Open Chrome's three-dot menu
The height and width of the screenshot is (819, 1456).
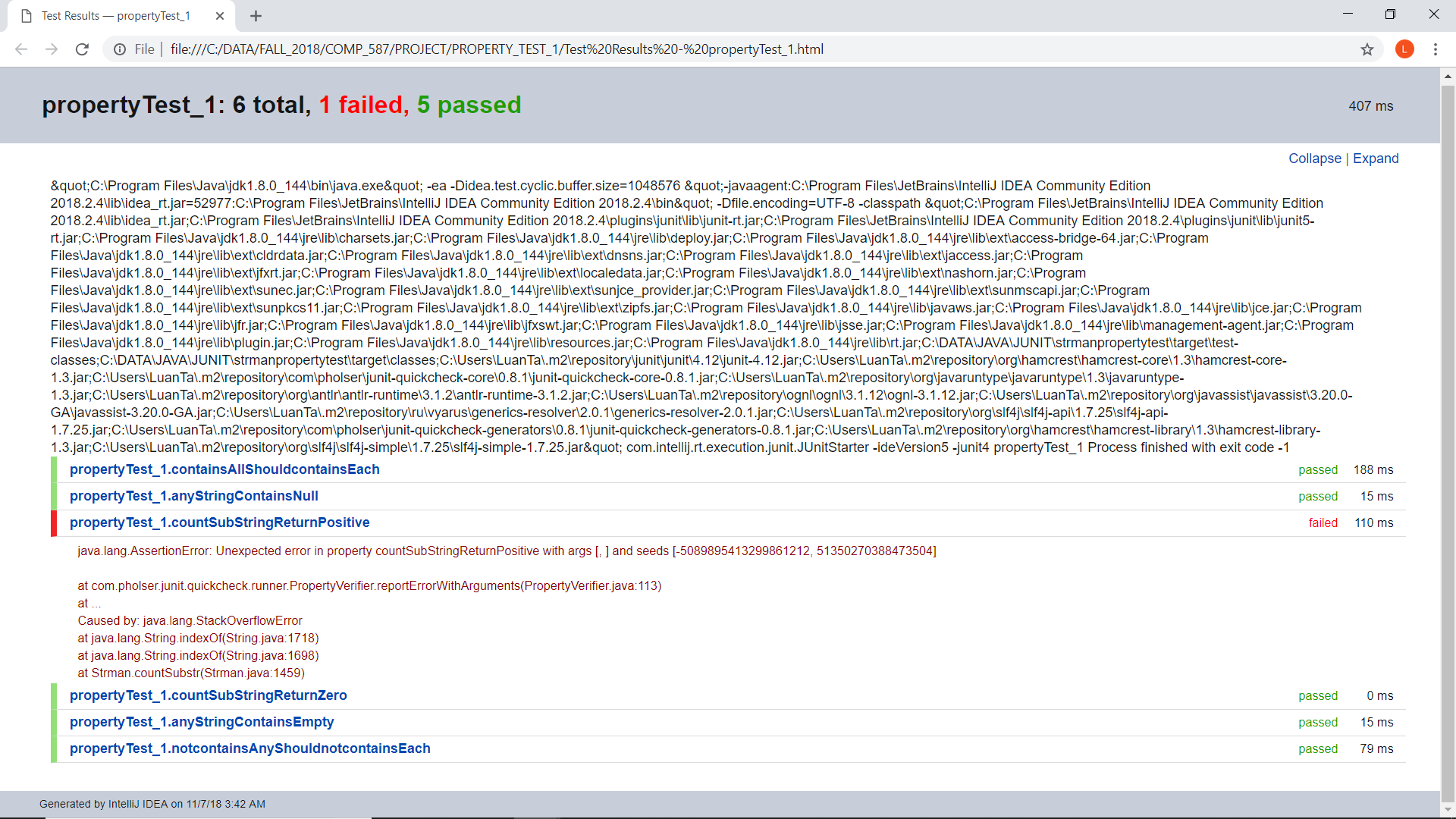[x=1436, y=49]
